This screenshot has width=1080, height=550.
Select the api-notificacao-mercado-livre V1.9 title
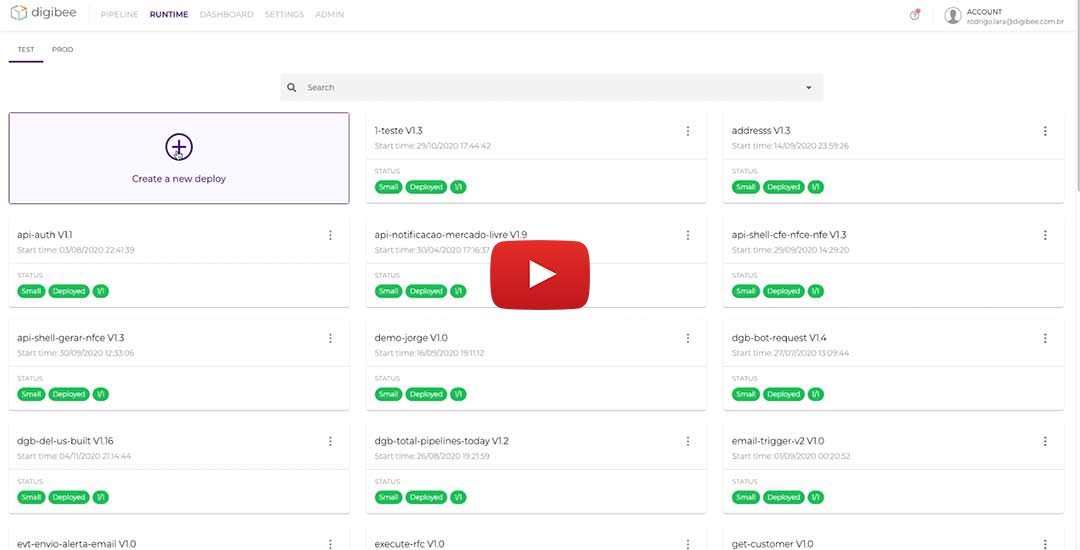[x=451, y=235]
